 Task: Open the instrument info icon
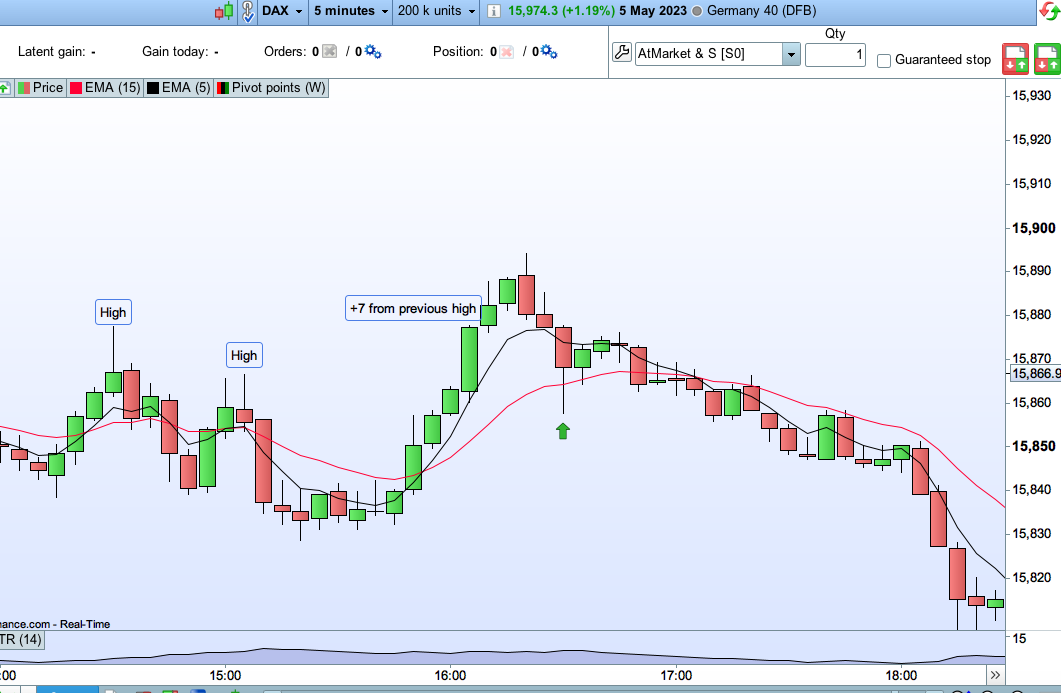coord(494,11)
